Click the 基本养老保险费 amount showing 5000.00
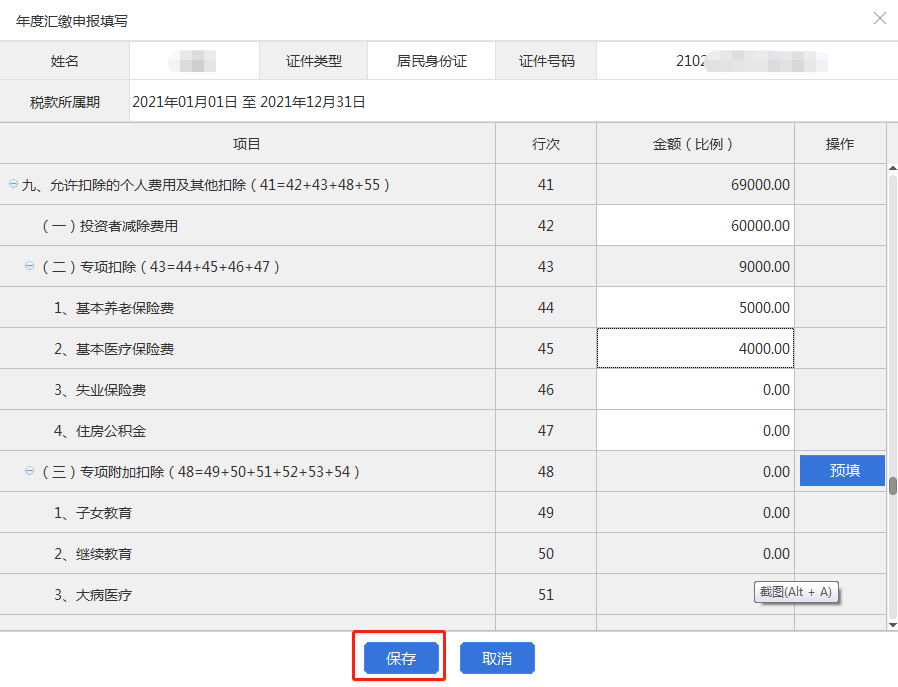 [695, 308]
